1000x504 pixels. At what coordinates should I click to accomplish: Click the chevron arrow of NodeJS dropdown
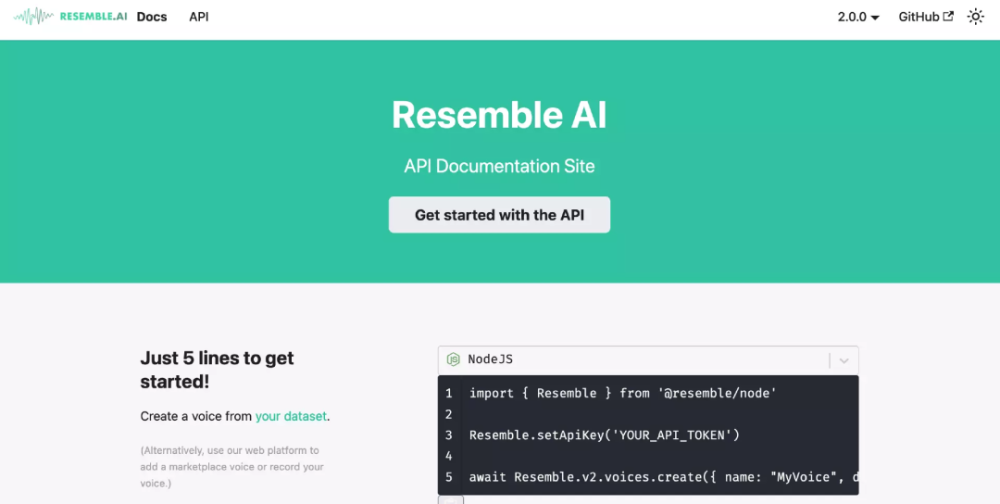(x=844, y=360)
